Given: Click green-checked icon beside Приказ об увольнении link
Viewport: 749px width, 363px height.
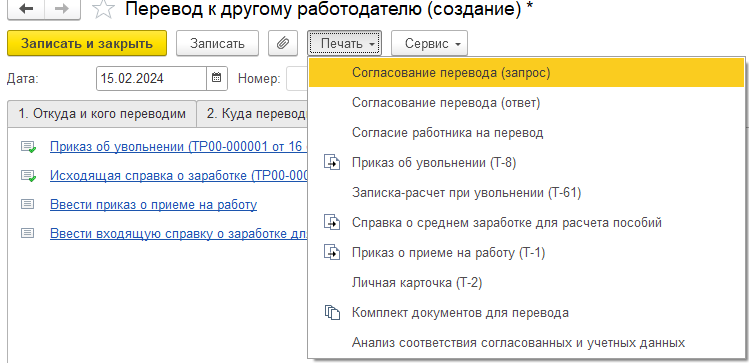Looking at the screenshot, I should (x=28, y=147).
